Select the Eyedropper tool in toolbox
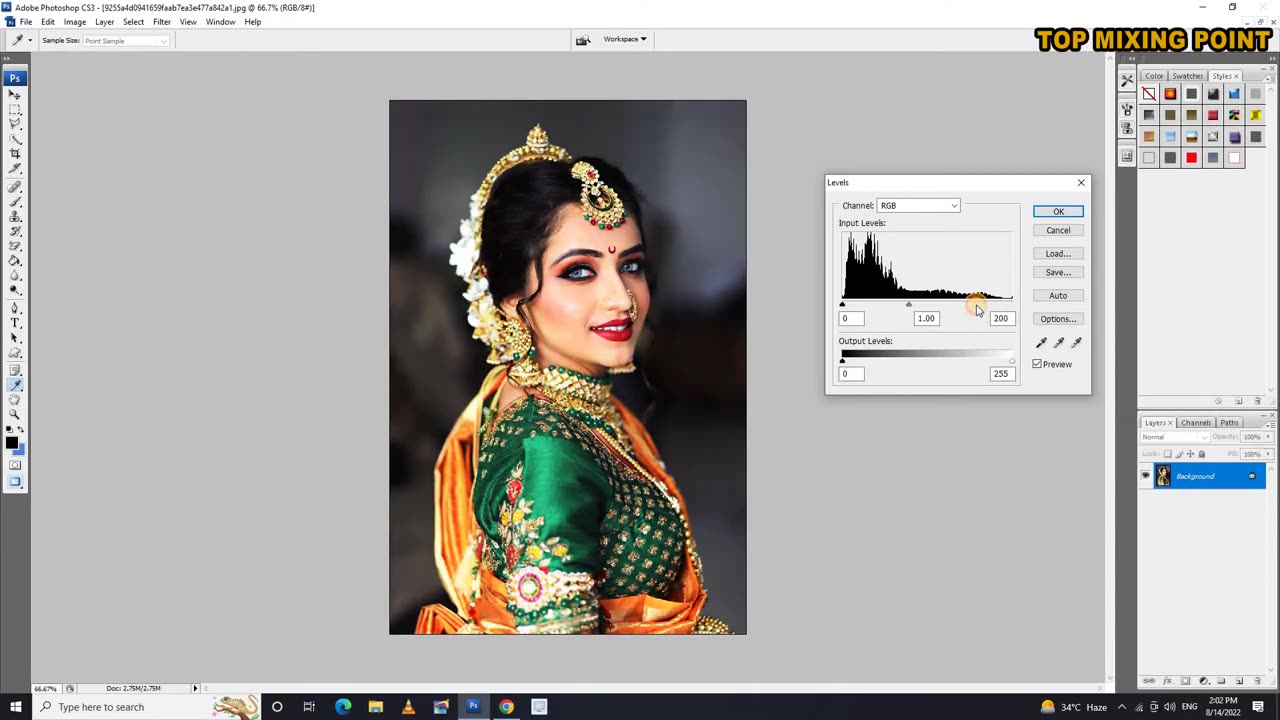Image resolution: width=1280 pixels, height=720 pixels. click(x=15, y=384)
